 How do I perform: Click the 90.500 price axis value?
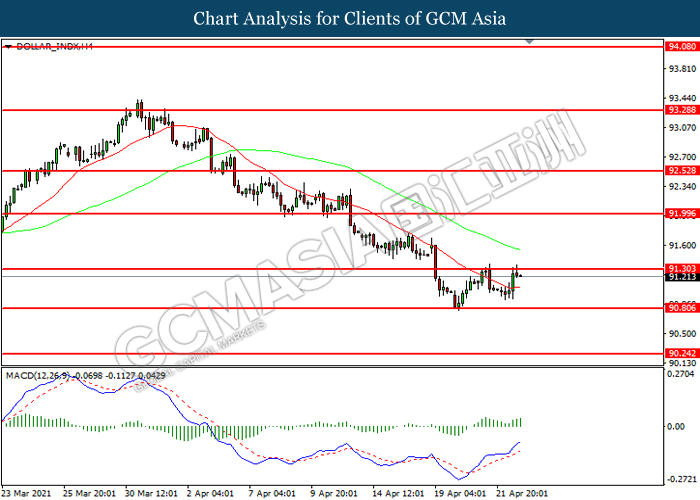click(x=682, y=333)
